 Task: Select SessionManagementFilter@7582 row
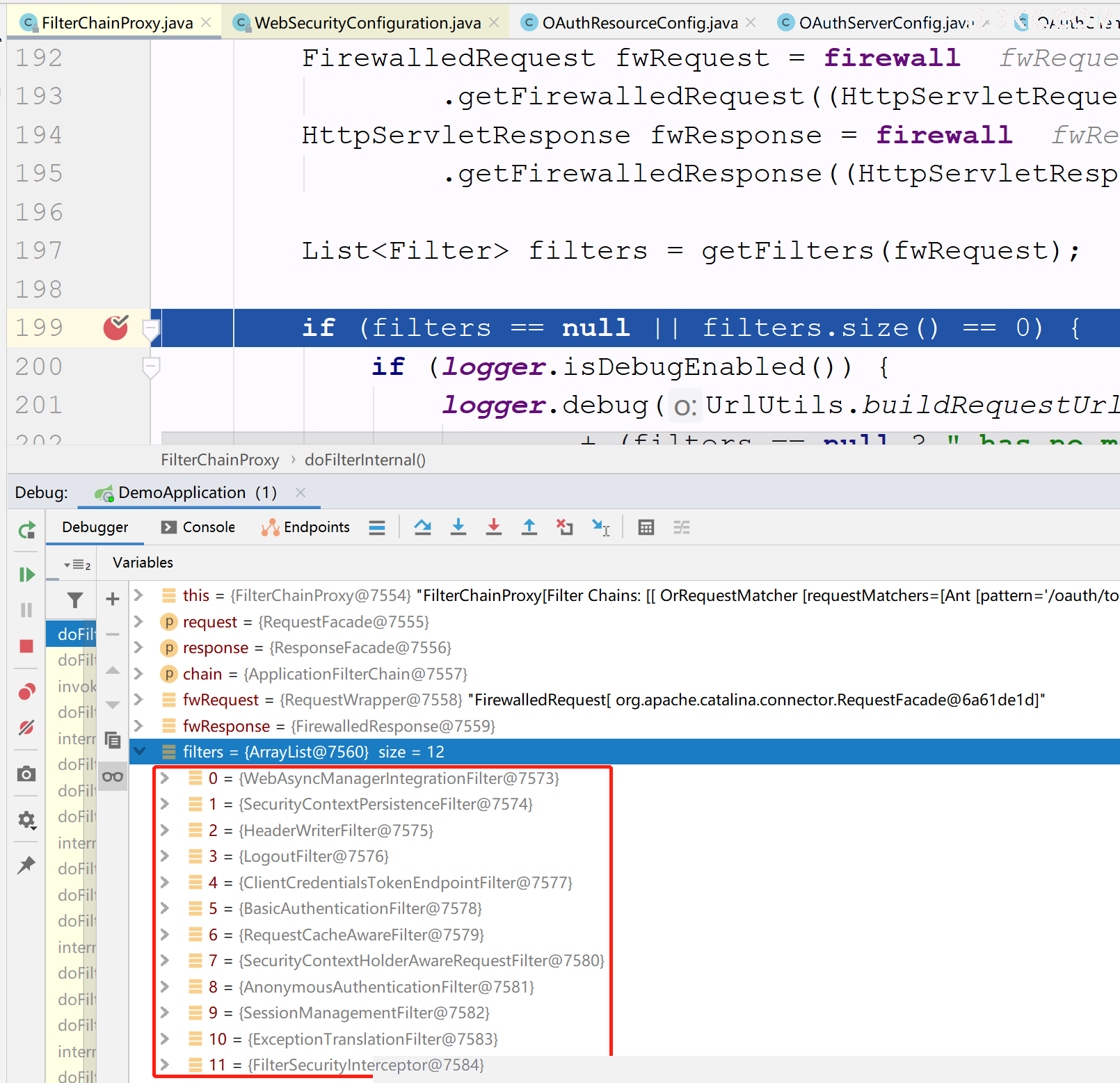click(x=624, y=1013)
